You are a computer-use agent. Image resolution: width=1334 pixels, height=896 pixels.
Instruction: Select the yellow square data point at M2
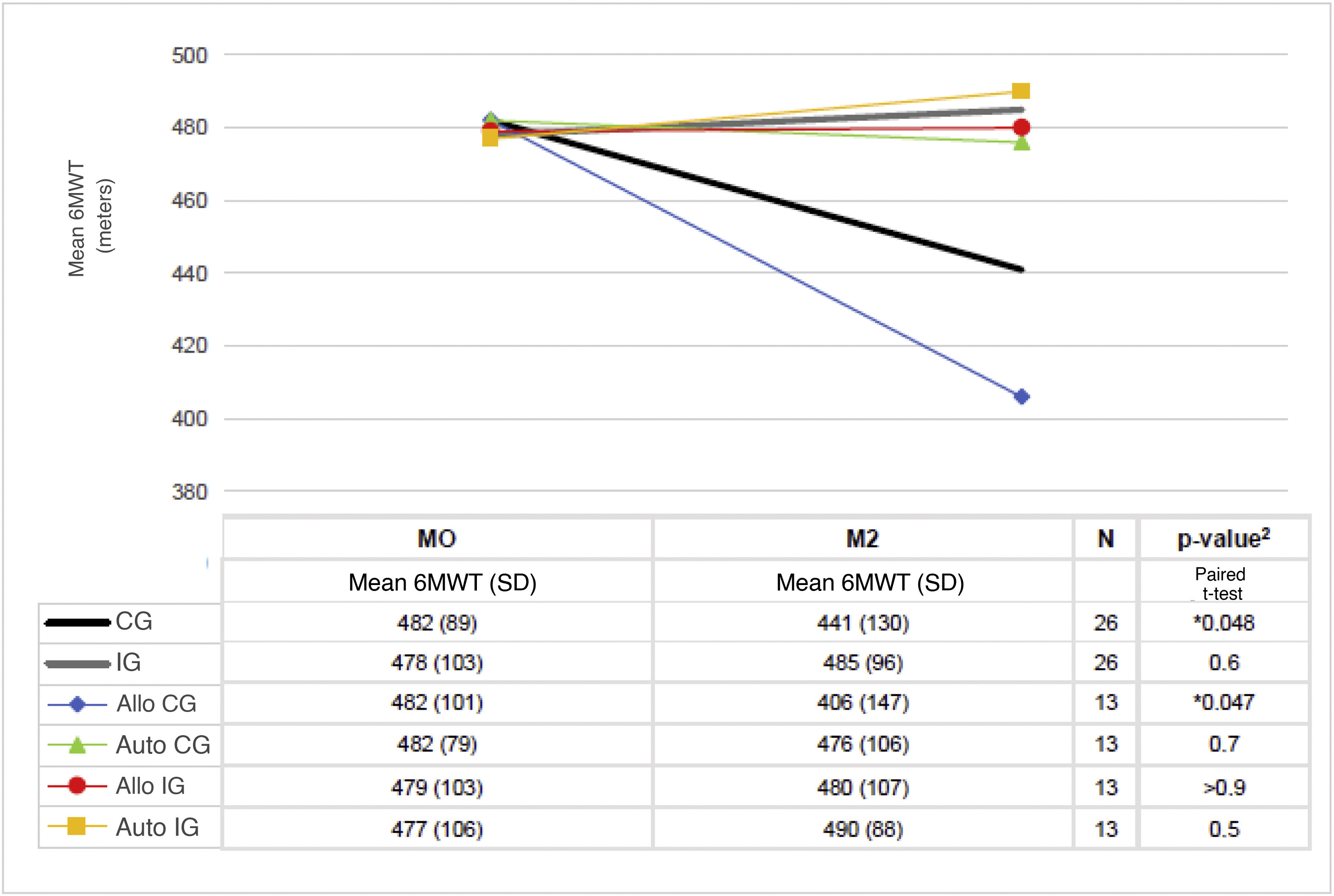coord(1021,92)
